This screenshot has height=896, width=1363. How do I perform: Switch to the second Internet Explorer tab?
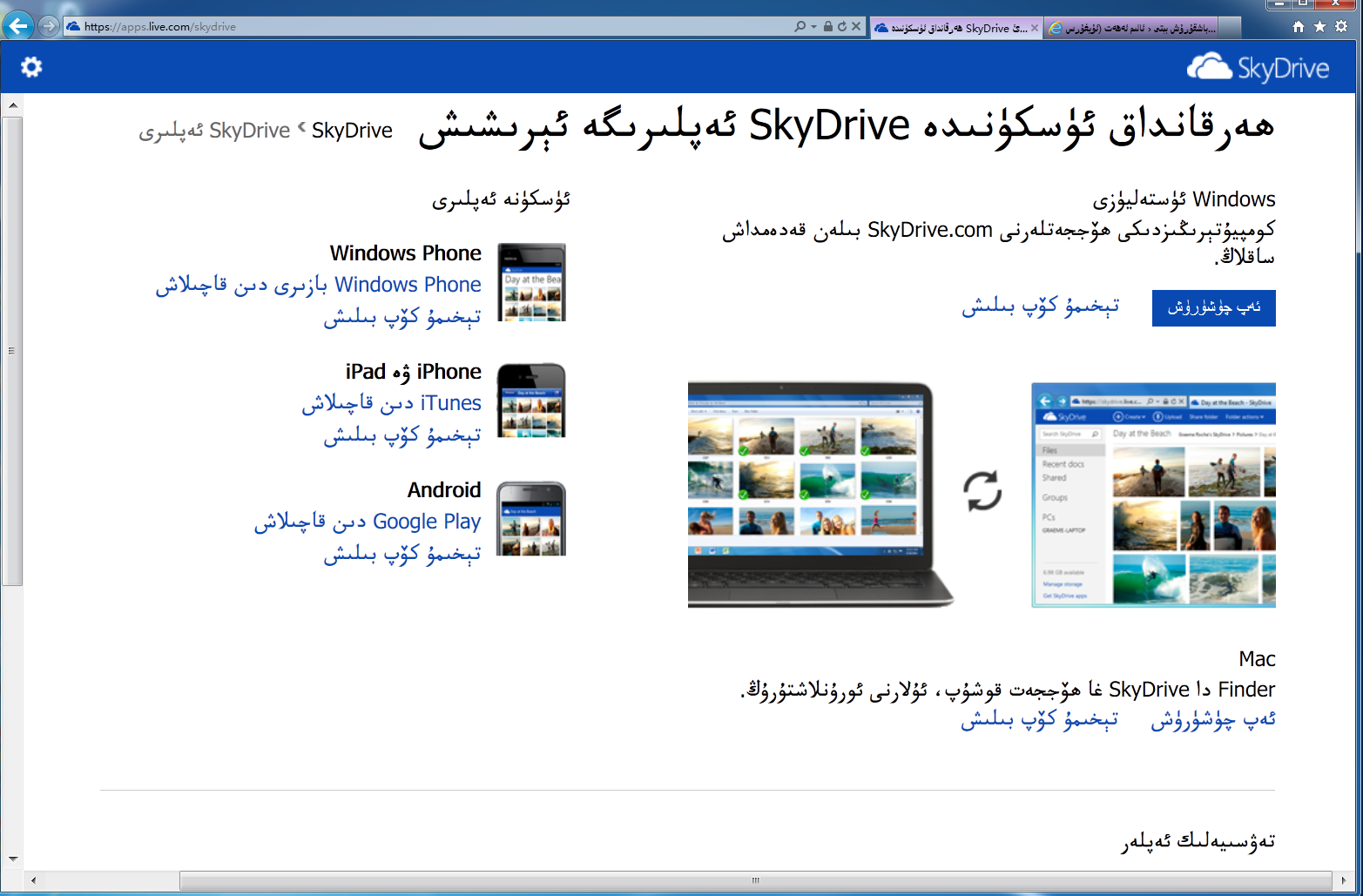tap(1130, 28)
